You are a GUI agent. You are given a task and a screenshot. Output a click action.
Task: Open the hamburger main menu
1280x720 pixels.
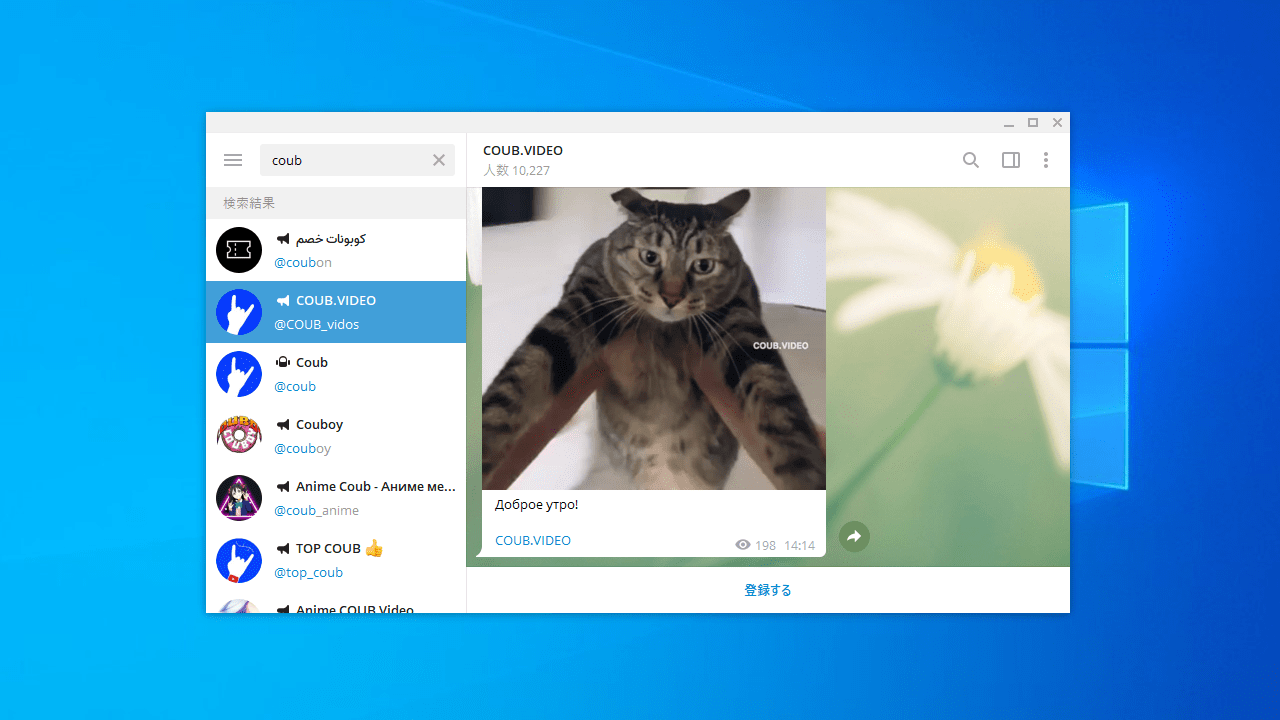233,160
